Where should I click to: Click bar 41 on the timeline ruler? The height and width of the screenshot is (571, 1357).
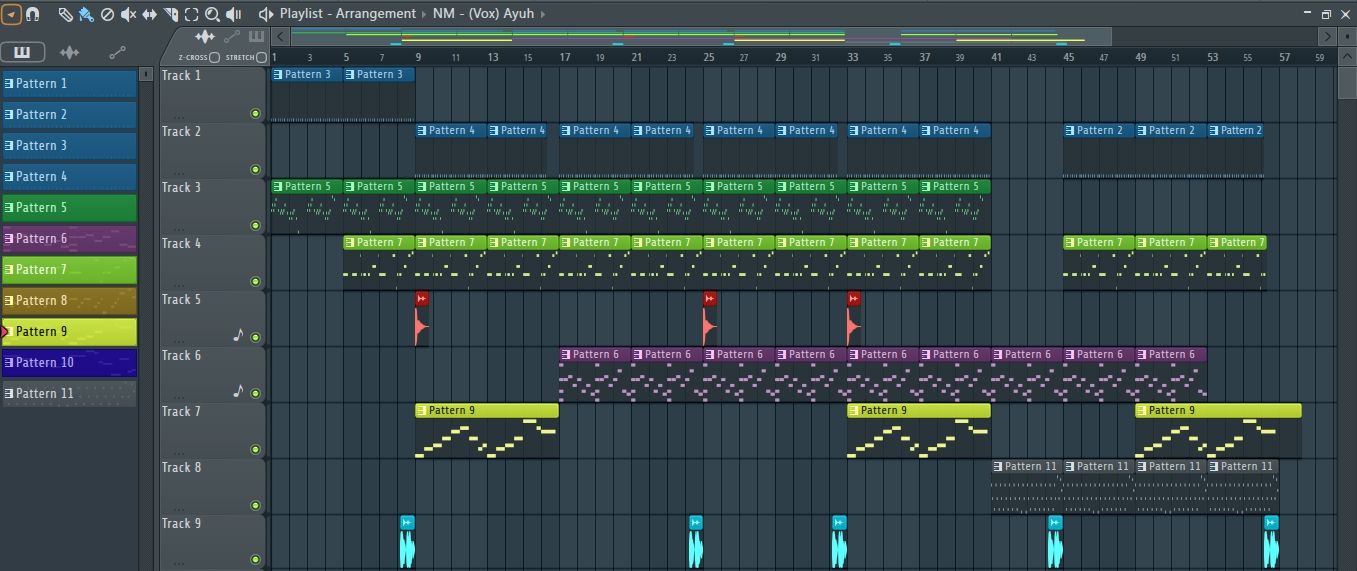coord(997,57)
